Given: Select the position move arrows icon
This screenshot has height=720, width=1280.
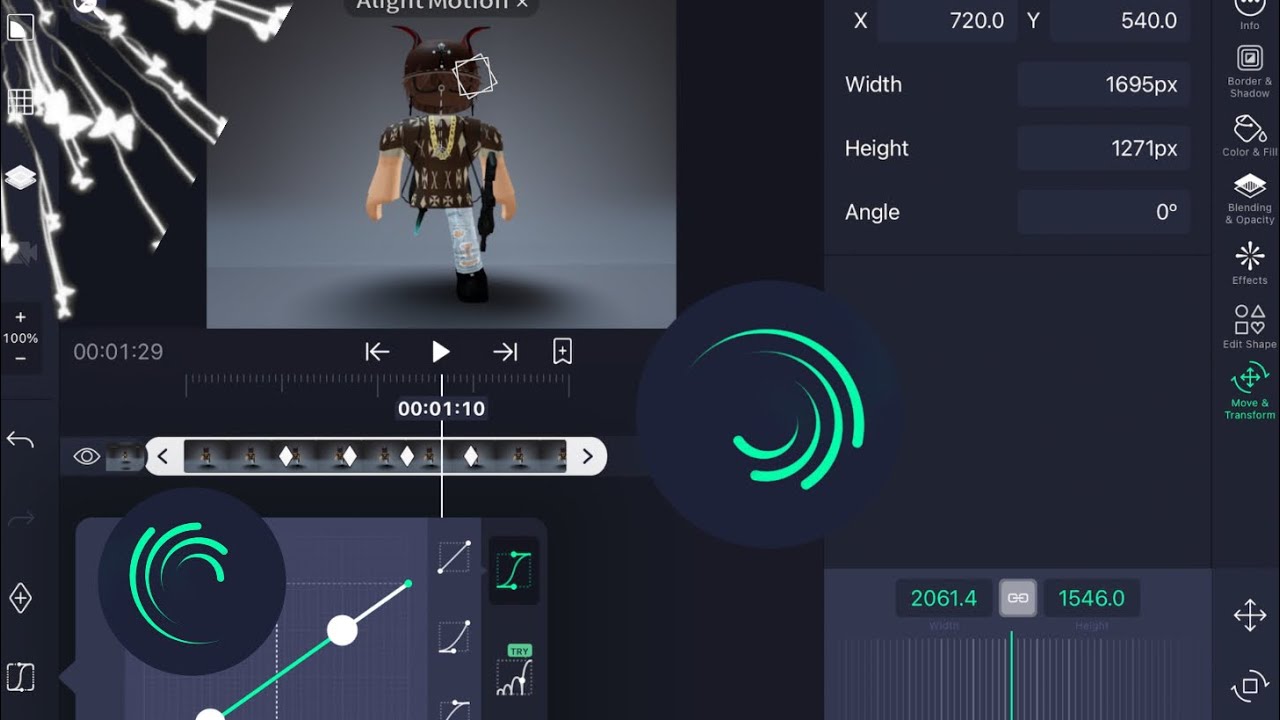Looking at the screenshot, I should (x=1250, y=616).
